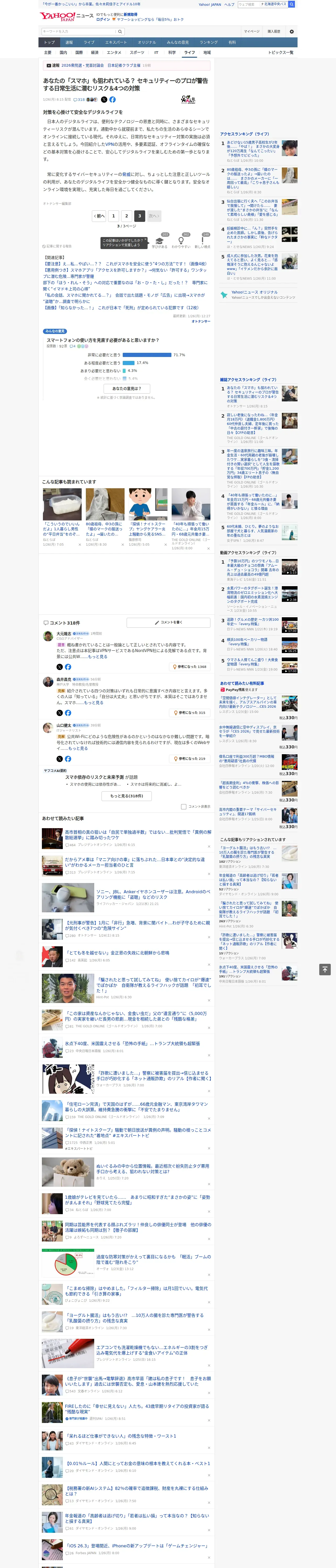Open settings via the gear icon

pos(292,31)
